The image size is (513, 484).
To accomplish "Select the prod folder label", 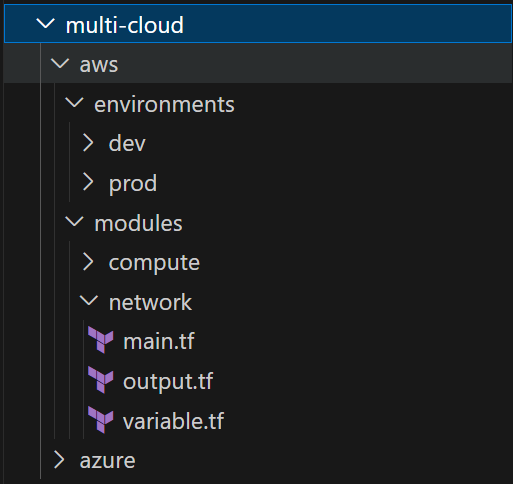I will pyautogui.click(x=133, y=184).
